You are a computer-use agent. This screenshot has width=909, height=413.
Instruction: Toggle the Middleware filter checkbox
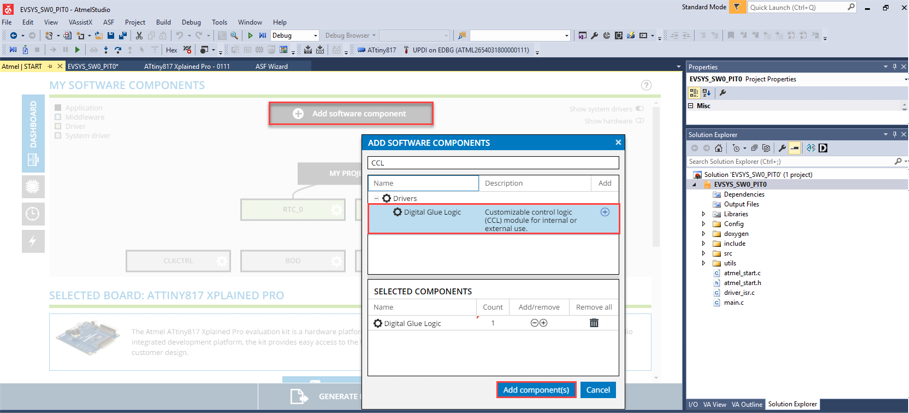(57, 117)
